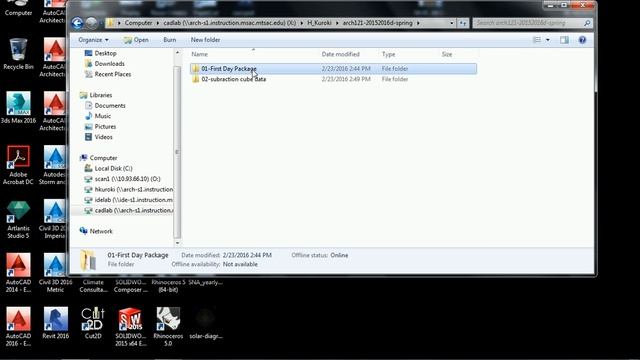Image resolution: width=640 pixels, height=360 pixels.
Task: Launch the 3ds Max 2016 desktop shortcut
Action: (x=18, y=108)
